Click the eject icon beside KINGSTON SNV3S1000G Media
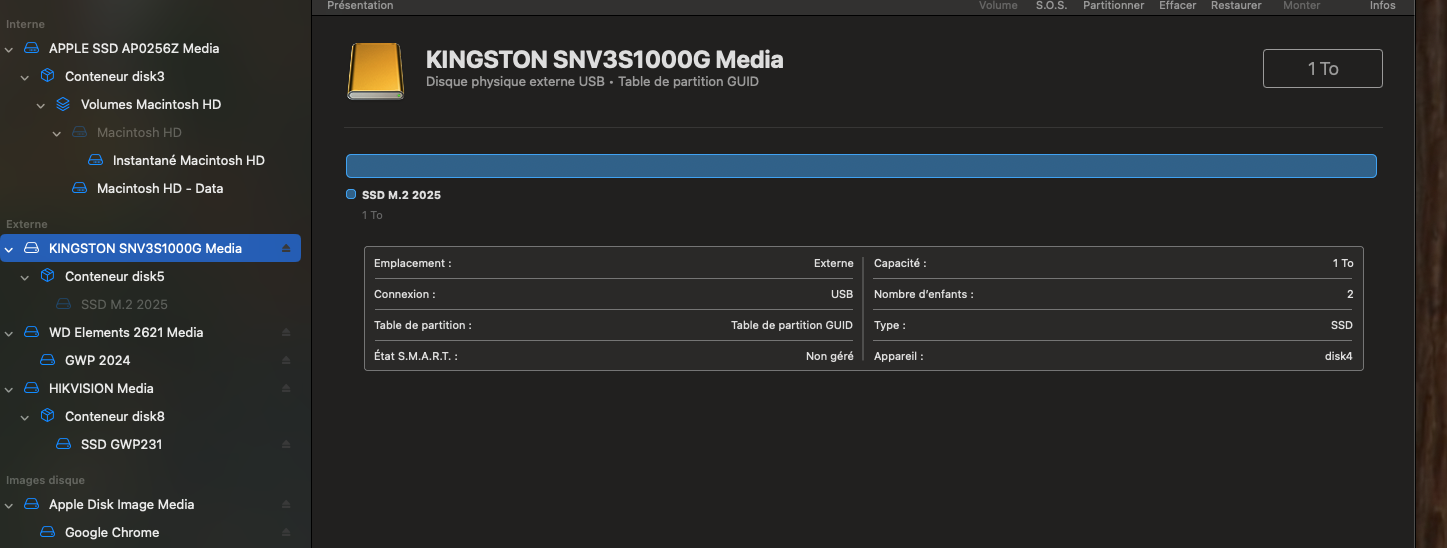Screen dimensions: 1447x548 pos(286,248)
